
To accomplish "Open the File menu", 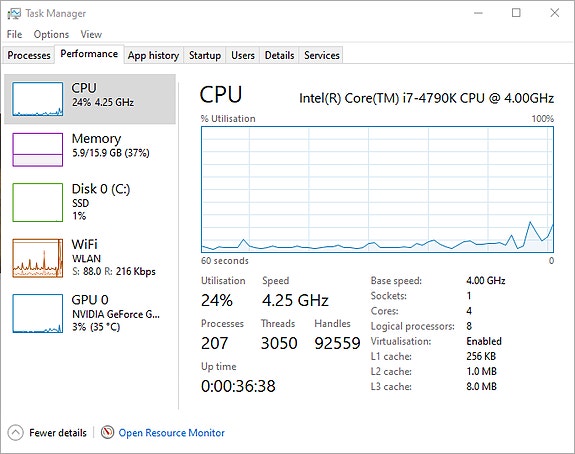I will coord(14,34).
